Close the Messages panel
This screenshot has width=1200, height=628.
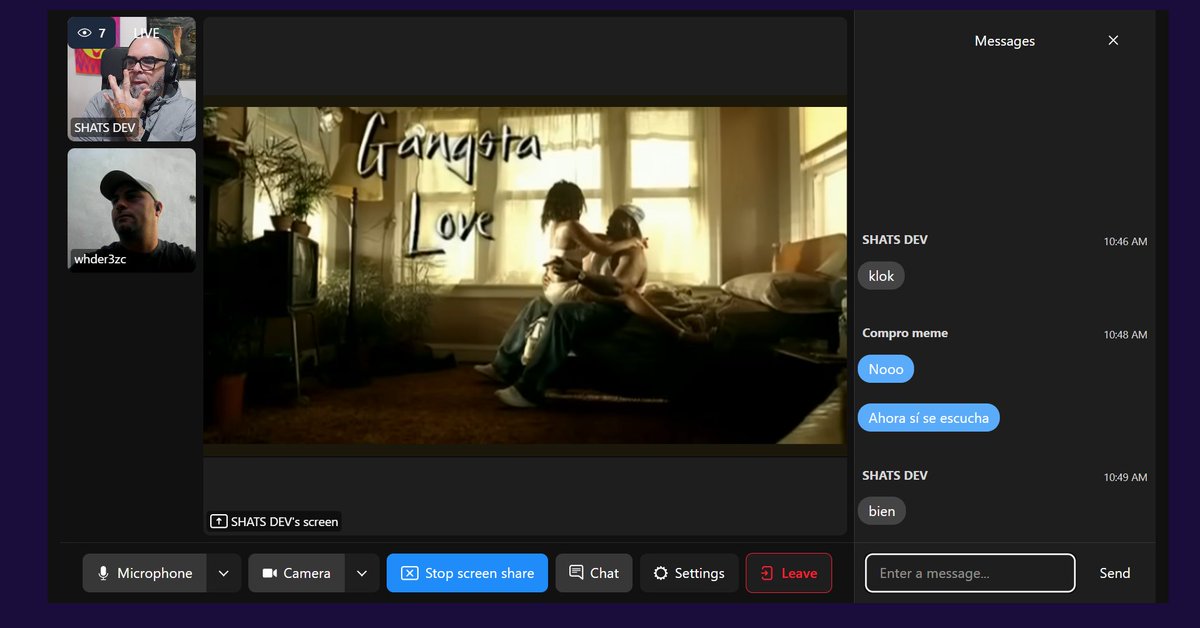coord(1113,41)
